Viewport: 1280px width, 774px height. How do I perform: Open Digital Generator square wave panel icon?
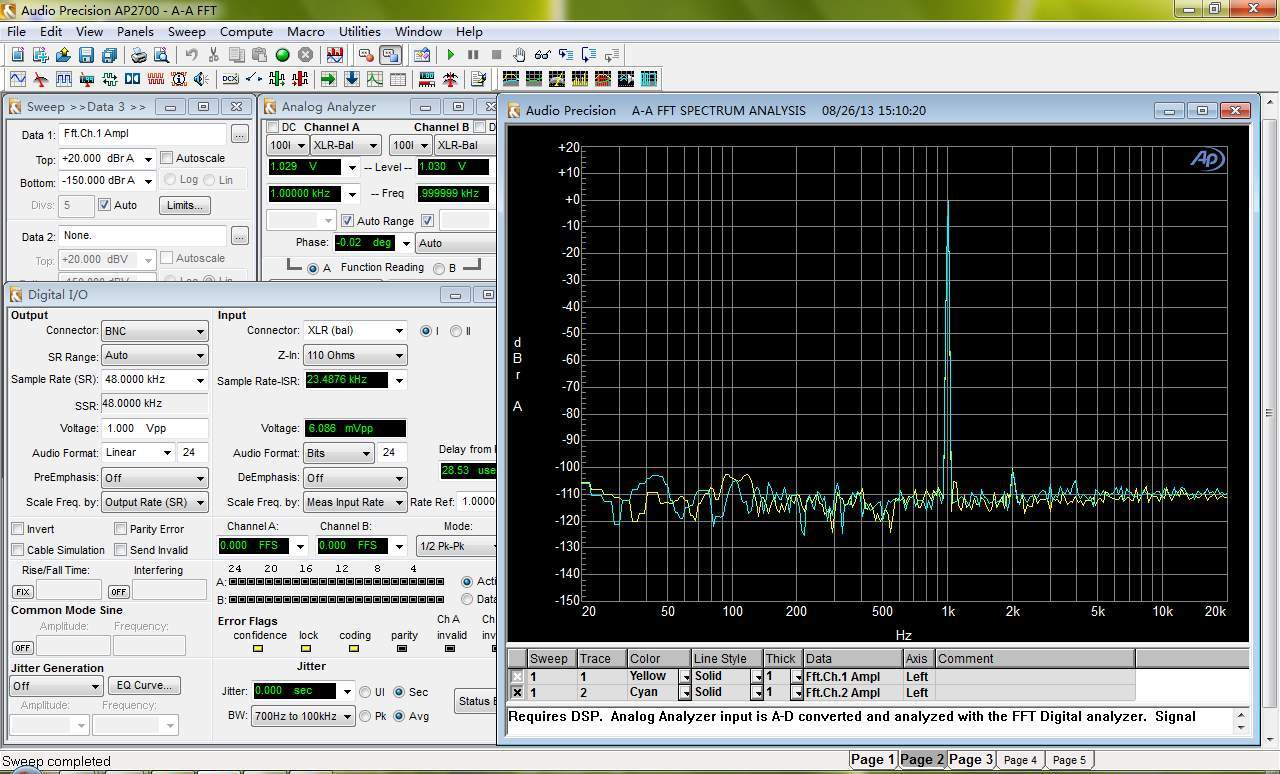[x=64, y=79]
